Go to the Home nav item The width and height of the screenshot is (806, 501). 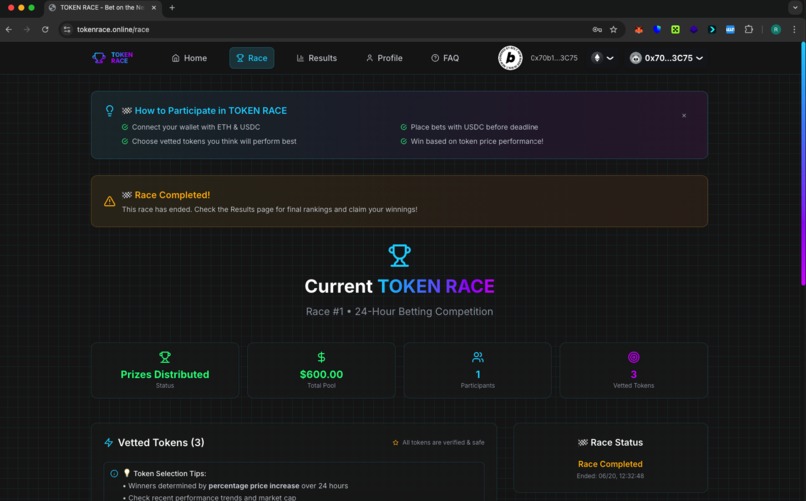189,58
